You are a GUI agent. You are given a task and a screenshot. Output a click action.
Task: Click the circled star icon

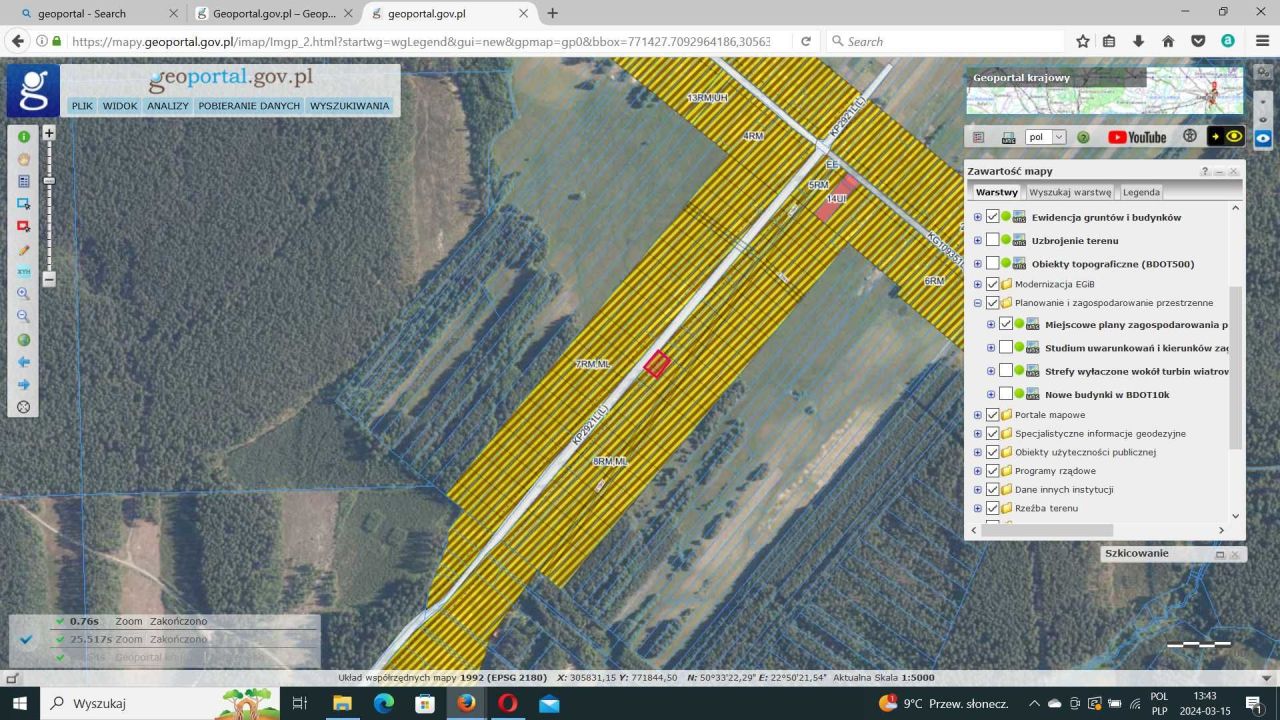coord(1189,136)
